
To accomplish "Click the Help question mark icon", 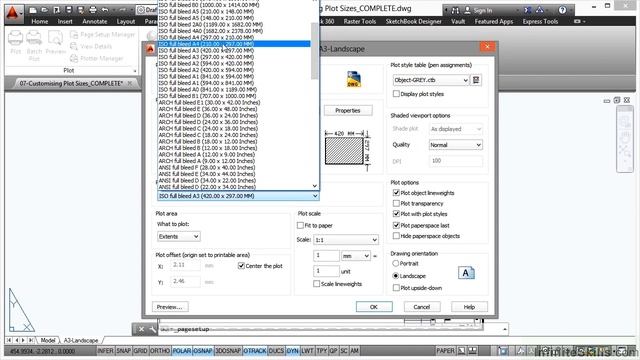I will pos(562,10).
